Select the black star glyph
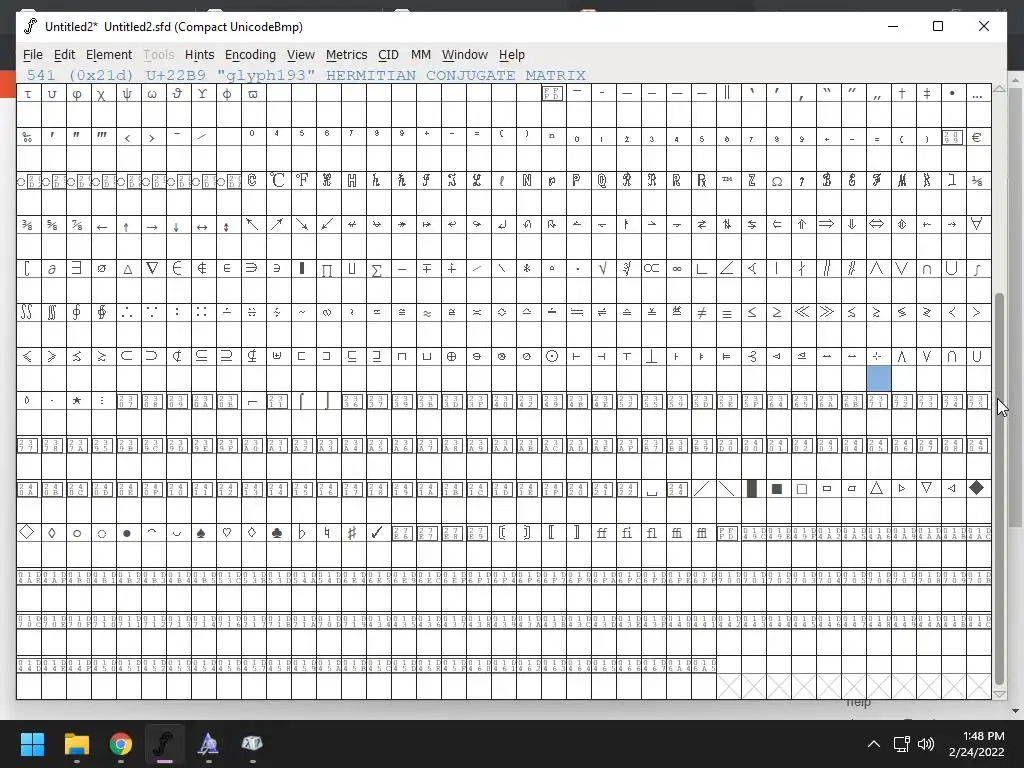Image resolution: width=1024 pixels, height=768 pixels. [76, 400]
